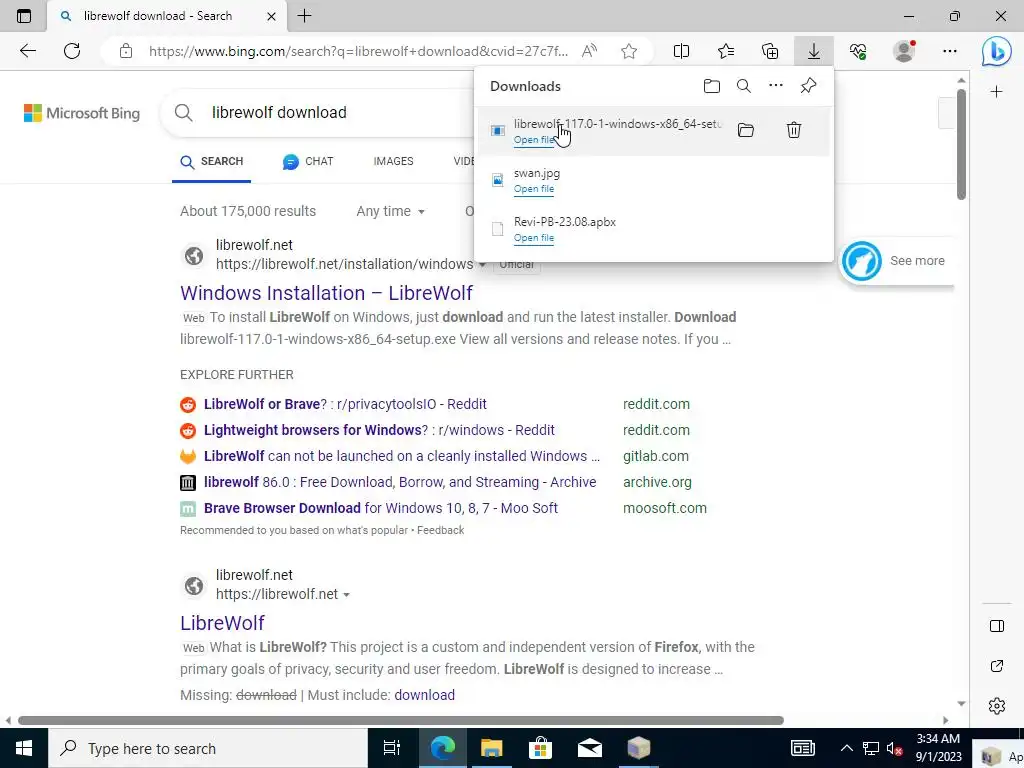Close the librewolf download tab
This screenshot has height=768, width=1024.
pyautogui.click(x=271, y=16)
